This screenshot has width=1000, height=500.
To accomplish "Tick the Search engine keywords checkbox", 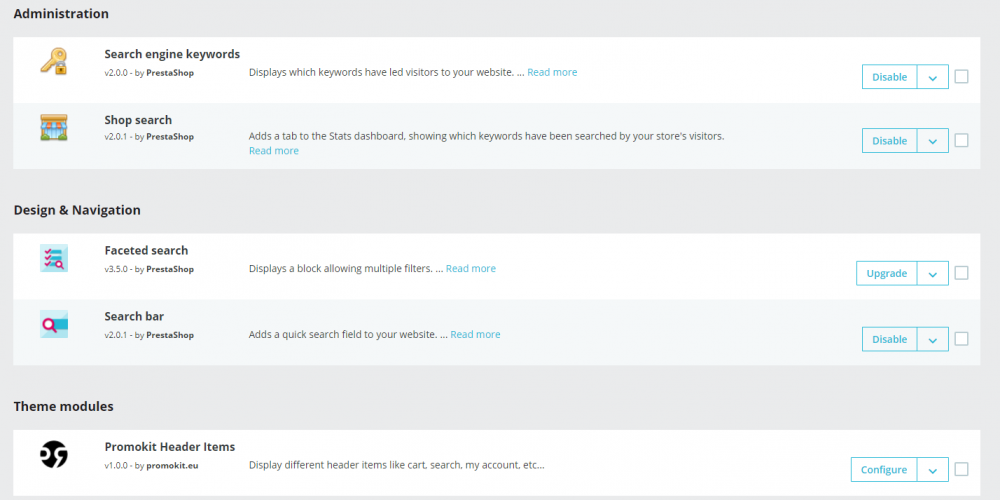I will pyautogui.click(x=961, y=77).
